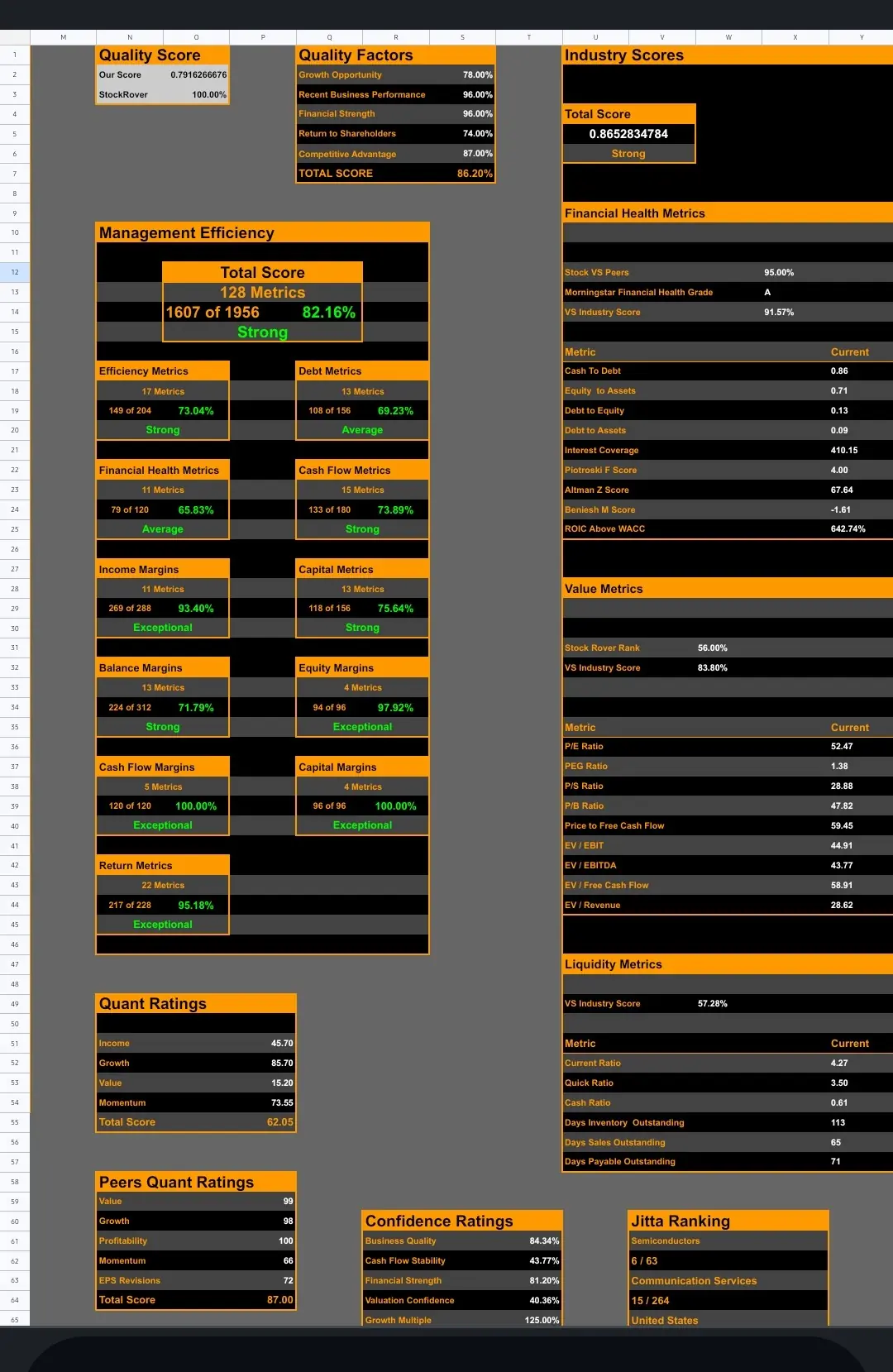
Task: Select the Quant Ratings Total Score 62.05
Action: (279, 1122)
